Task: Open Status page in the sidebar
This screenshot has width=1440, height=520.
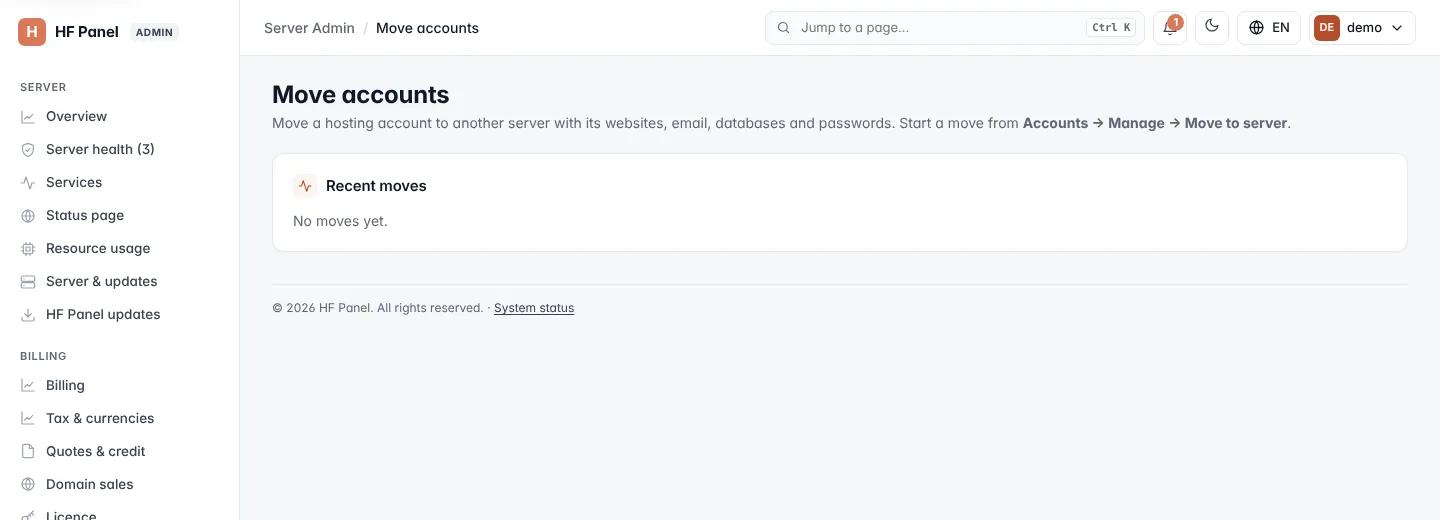Action: (x=120, y=215)
